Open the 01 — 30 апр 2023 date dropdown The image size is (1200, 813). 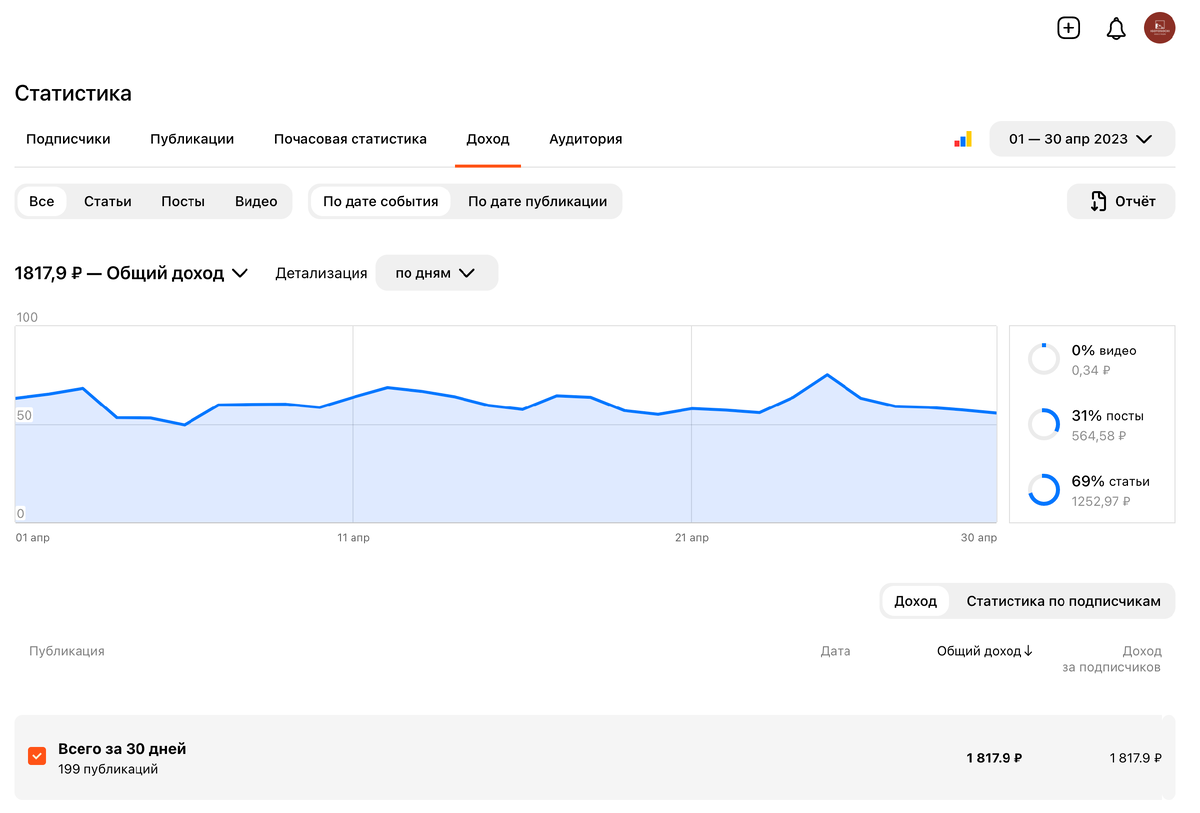(1080, 139)
